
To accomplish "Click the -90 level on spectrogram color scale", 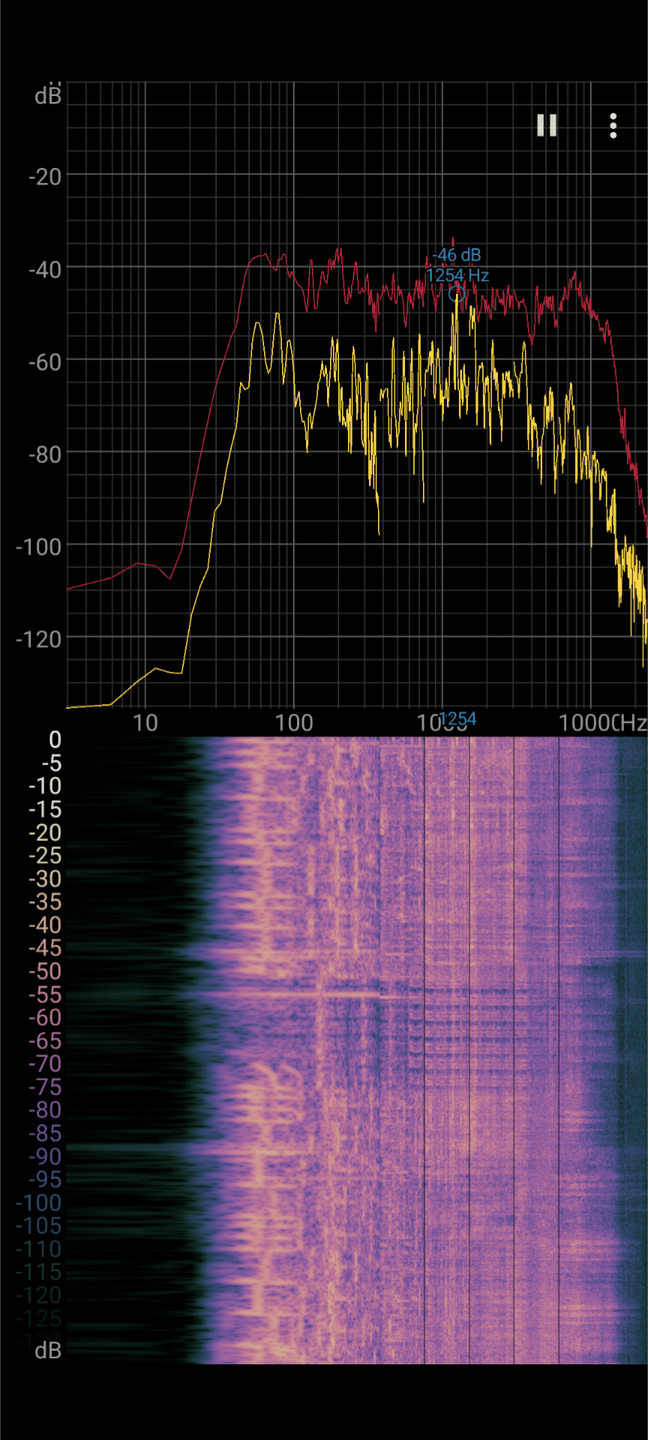I will click(x=45, y=1157).
